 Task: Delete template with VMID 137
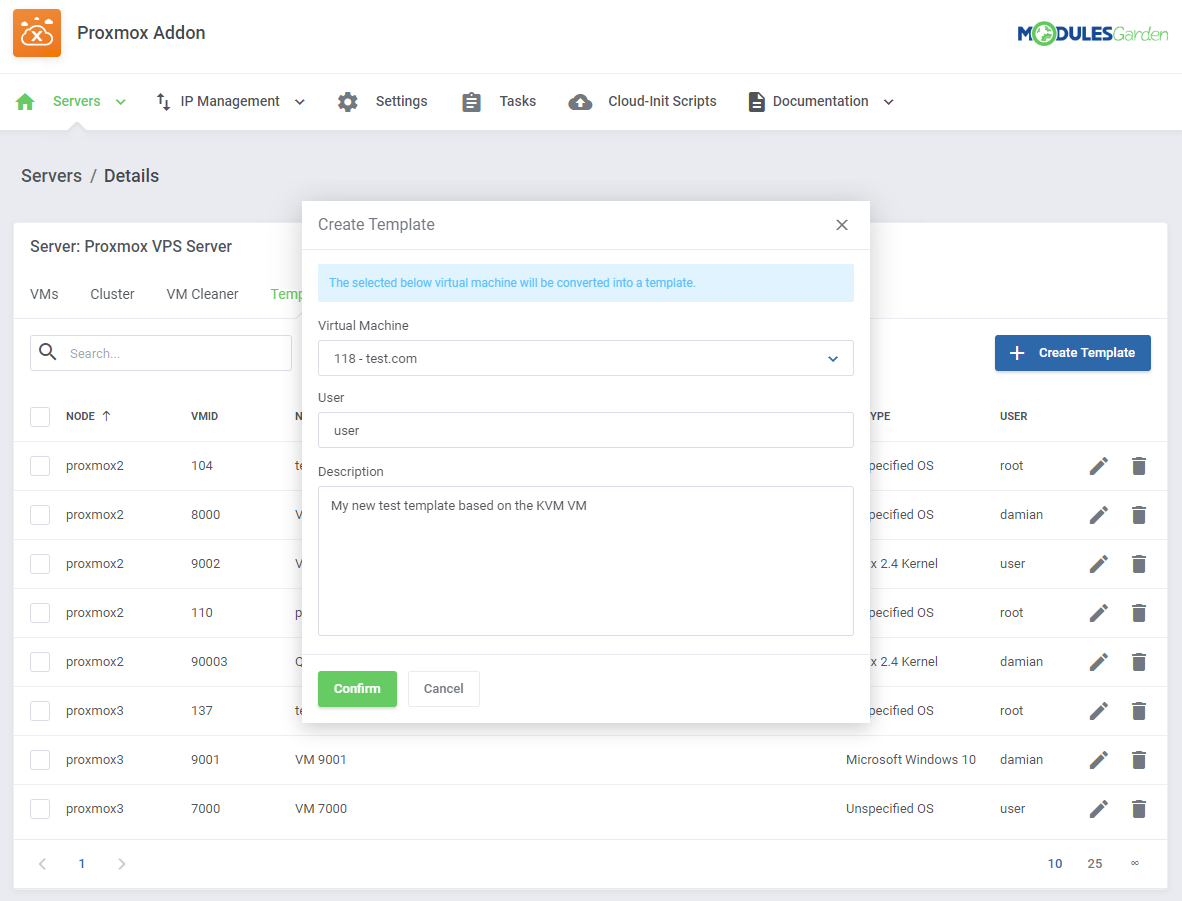pyautogui.click(x=1138, y=711)
